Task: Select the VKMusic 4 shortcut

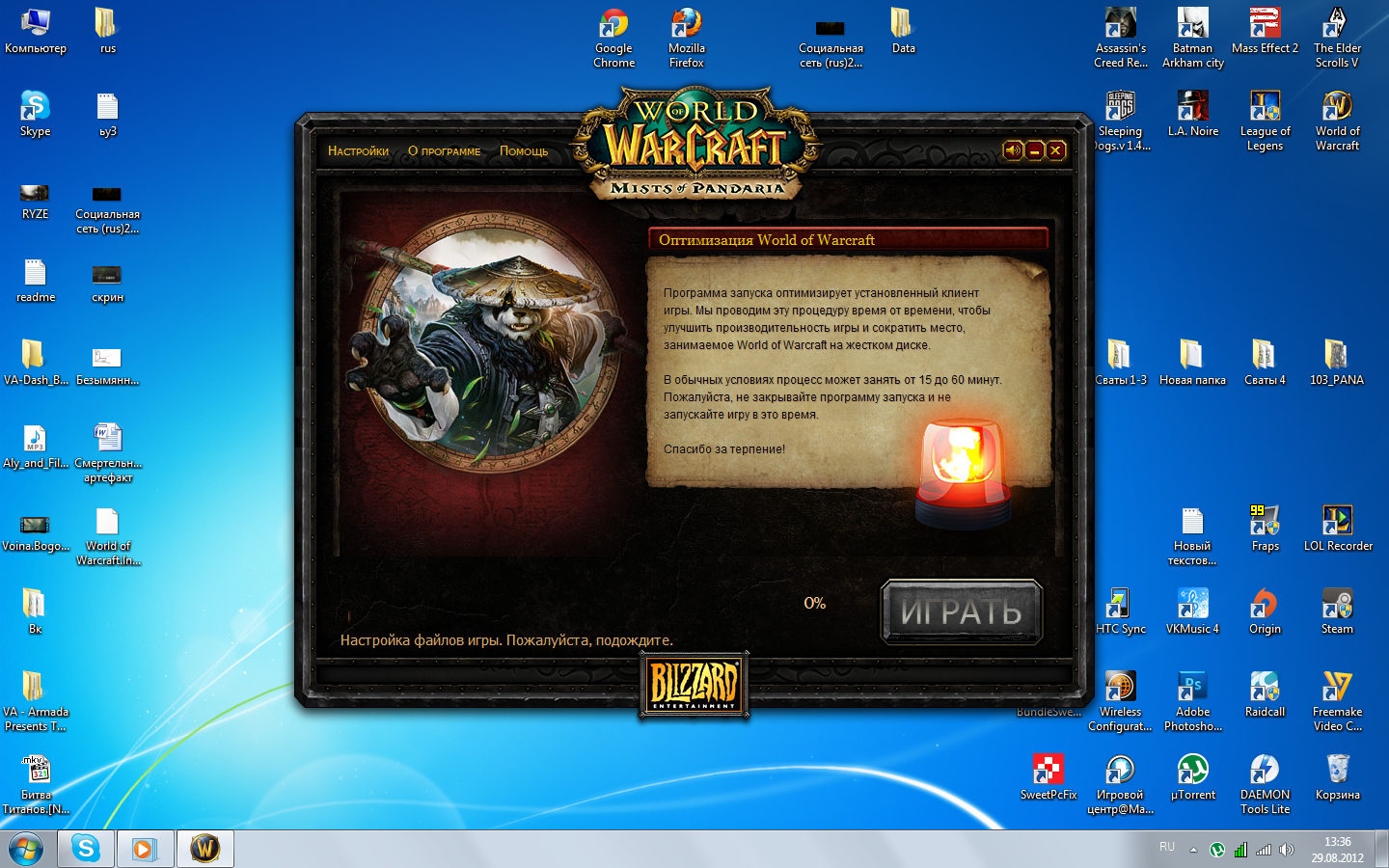Action: [x=1193, y=612]
